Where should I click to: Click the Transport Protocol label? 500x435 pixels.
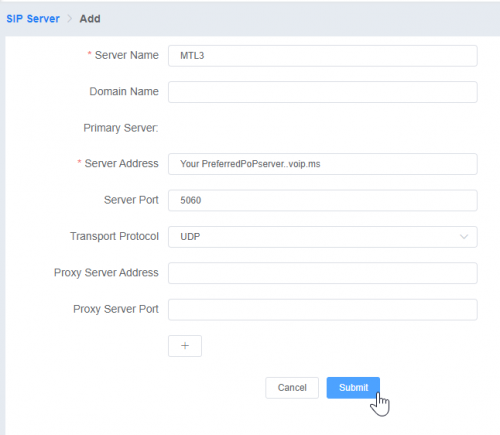114,236
